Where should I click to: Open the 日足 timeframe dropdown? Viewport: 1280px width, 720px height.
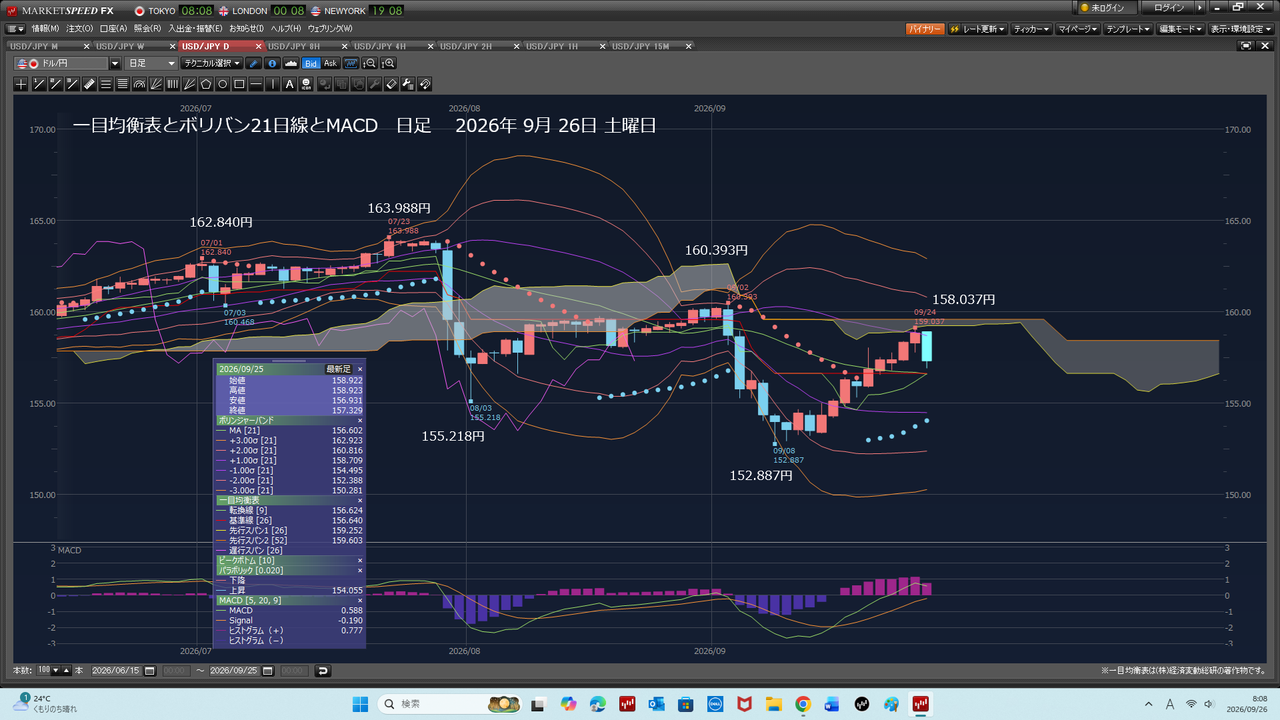(x=150, y=64)
